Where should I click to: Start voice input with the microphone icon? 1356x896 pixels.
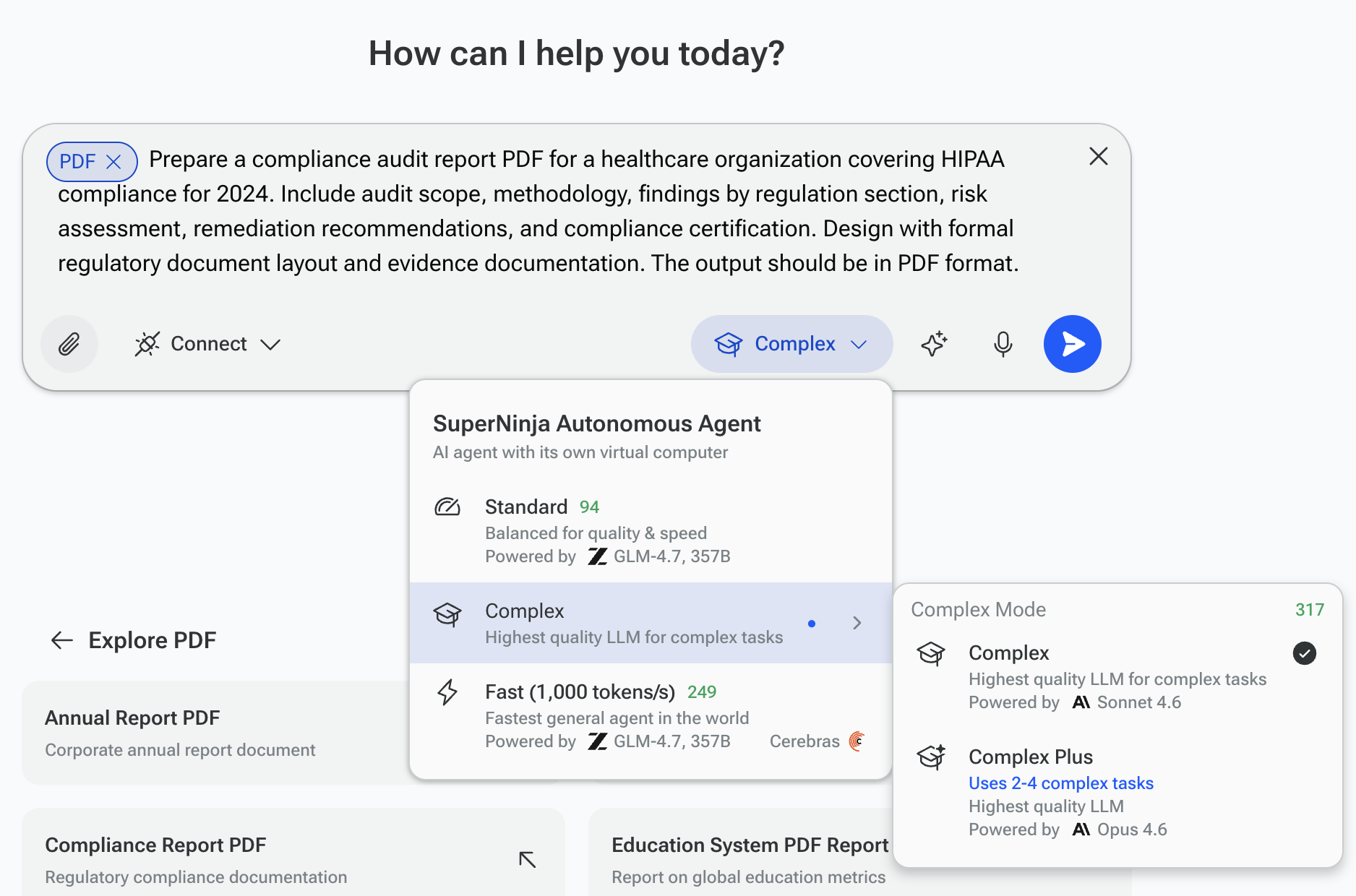click(1003, 344)
